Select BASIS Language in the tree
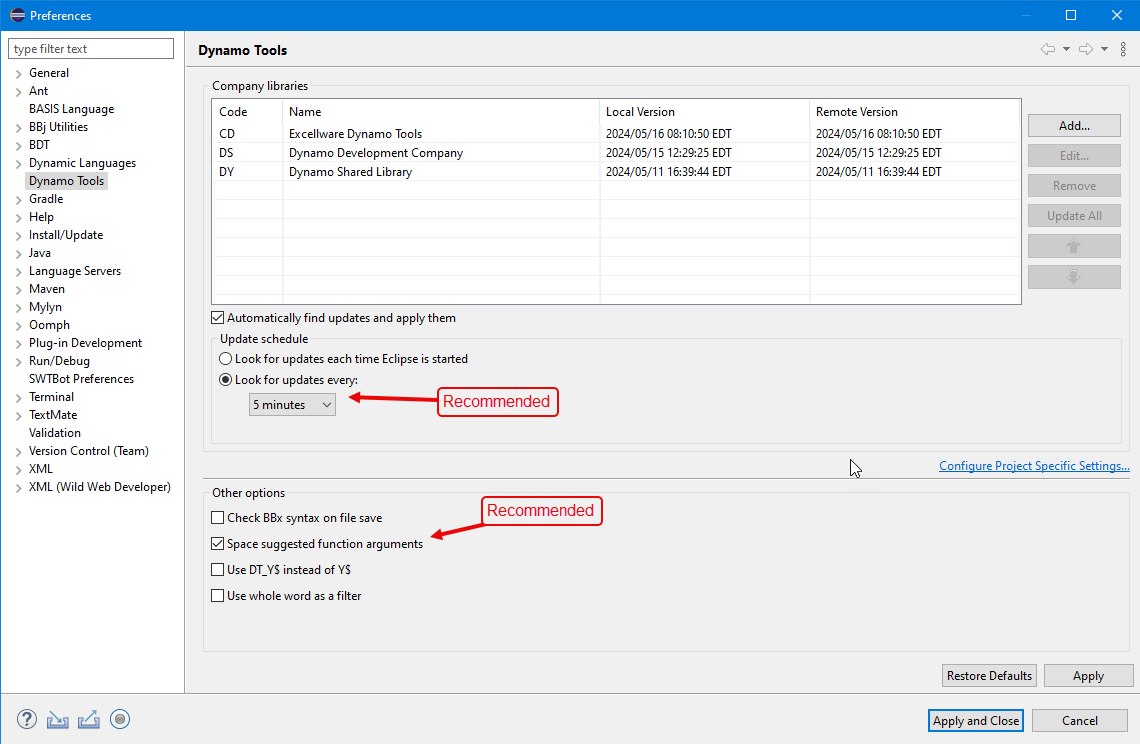The height and width of the screenshot is (744, 1140). (71, 109)
